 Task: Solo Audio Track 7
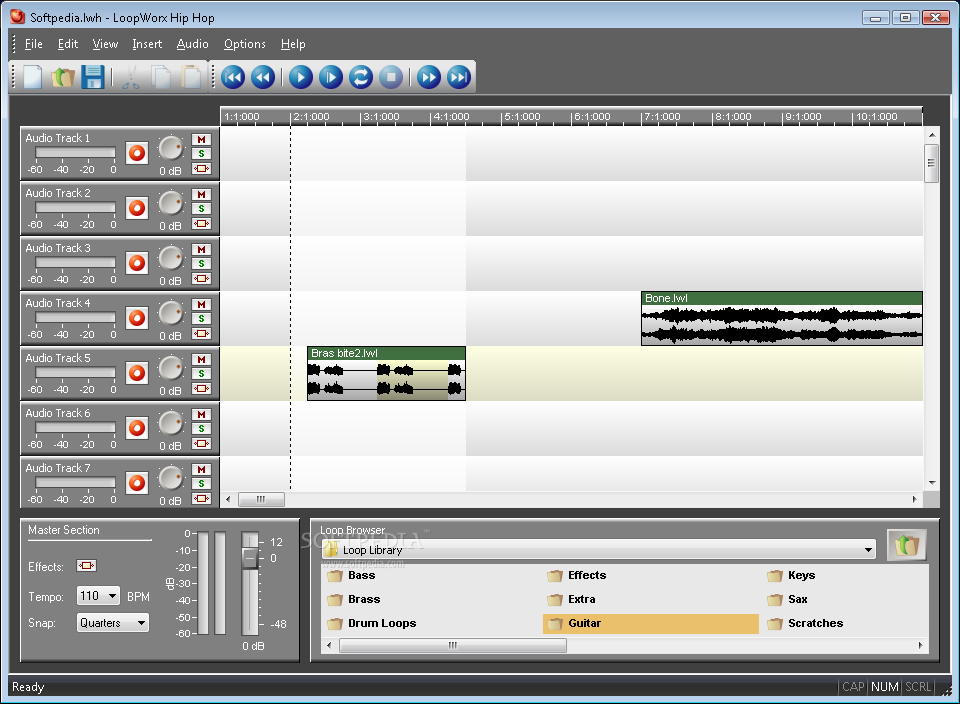pyautogui.click(x=201, y=484)
